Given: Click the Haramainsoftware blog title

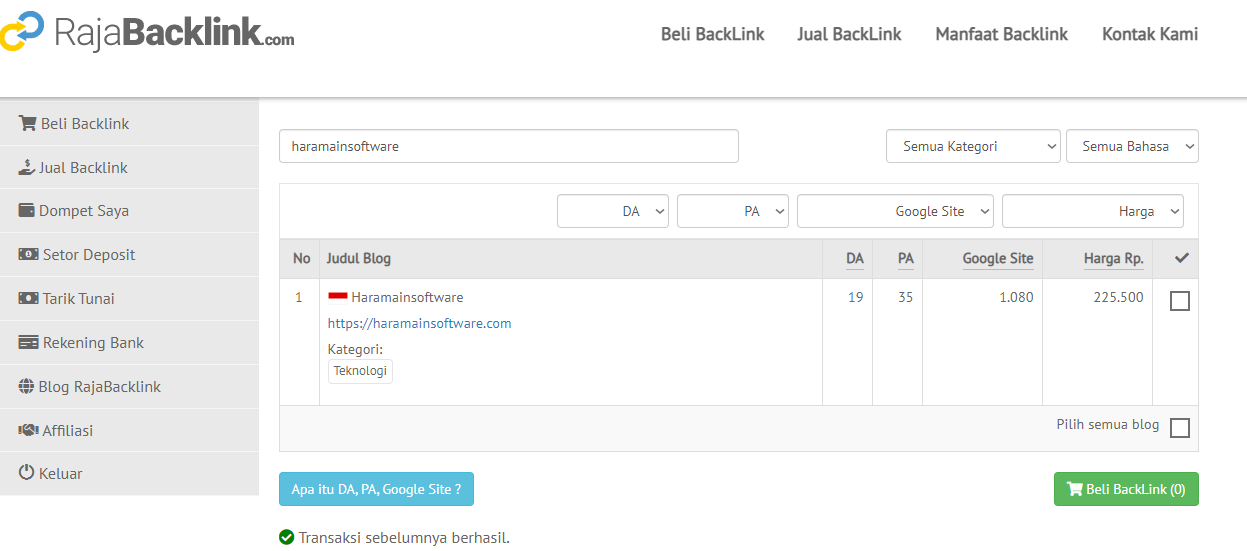Looking at the screenshot, I should click(x=407, y=297).
